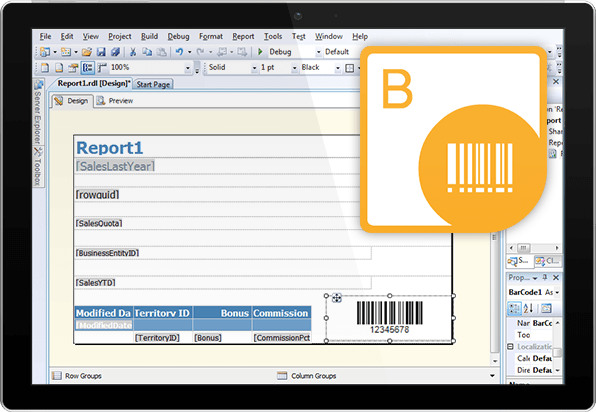Expand the New Project icon dropdown arrow
This screenshot has width=596, height=412.
(55, 52)
